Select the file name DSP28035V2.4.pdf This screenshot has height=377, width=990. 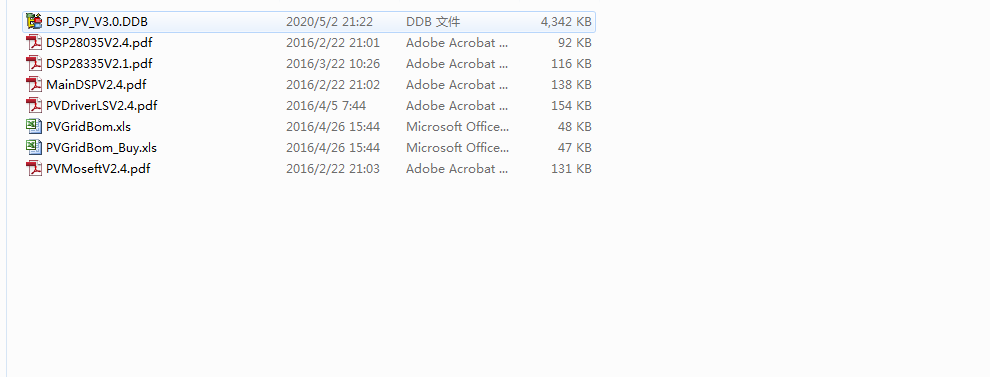pyautogui.click(x=99, y=43)
